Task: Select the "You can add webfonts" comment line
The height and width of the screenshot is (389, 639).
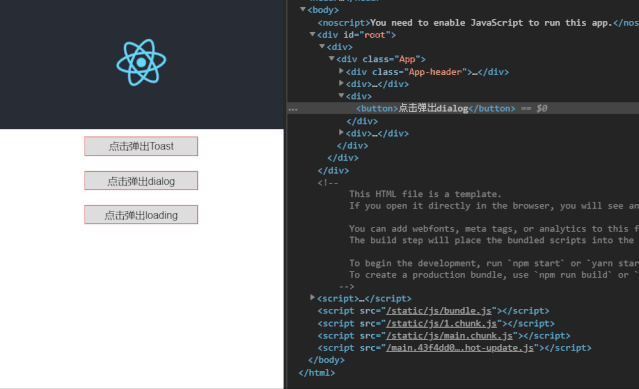Action: pos(494,229)
